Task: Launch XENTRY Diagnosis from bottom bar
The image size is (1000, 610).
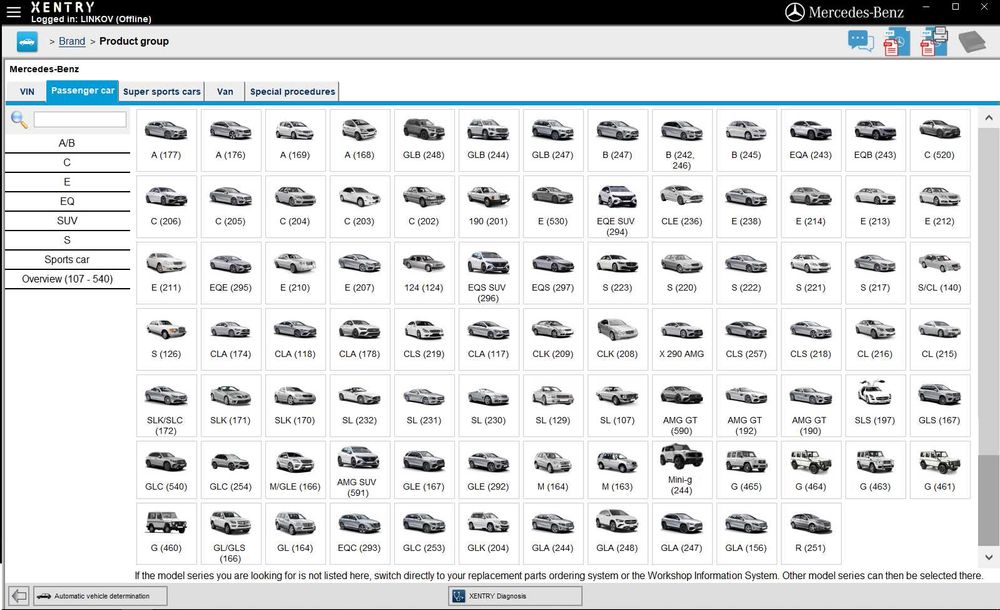Action: click(515, 596)
